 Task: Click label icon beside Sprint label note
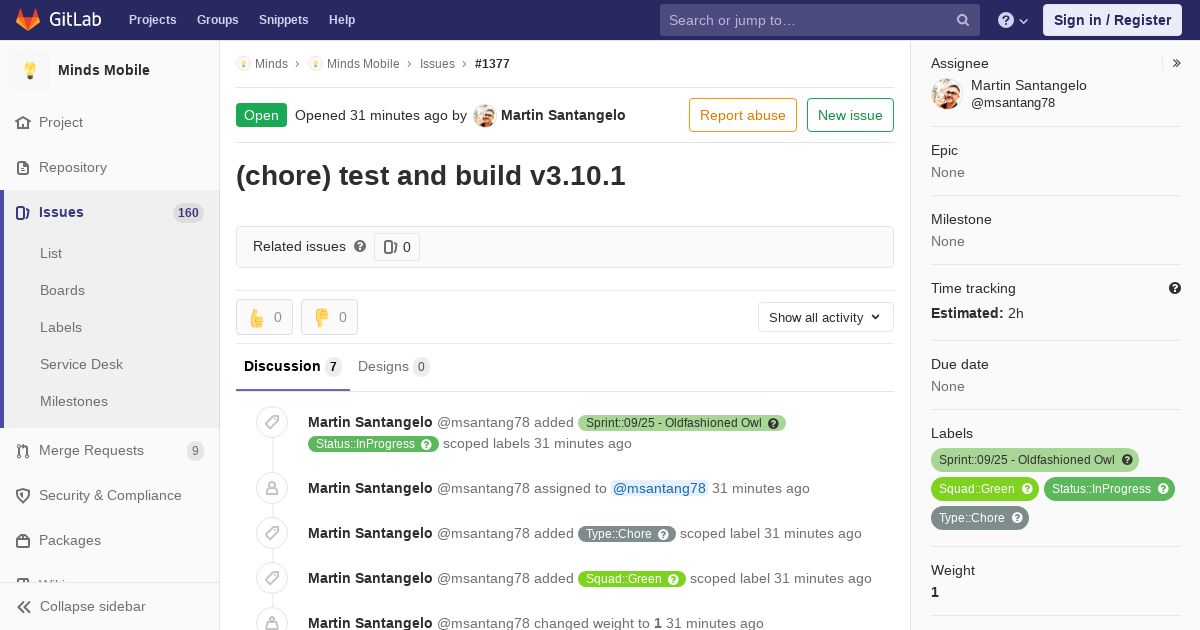point(271,422)
